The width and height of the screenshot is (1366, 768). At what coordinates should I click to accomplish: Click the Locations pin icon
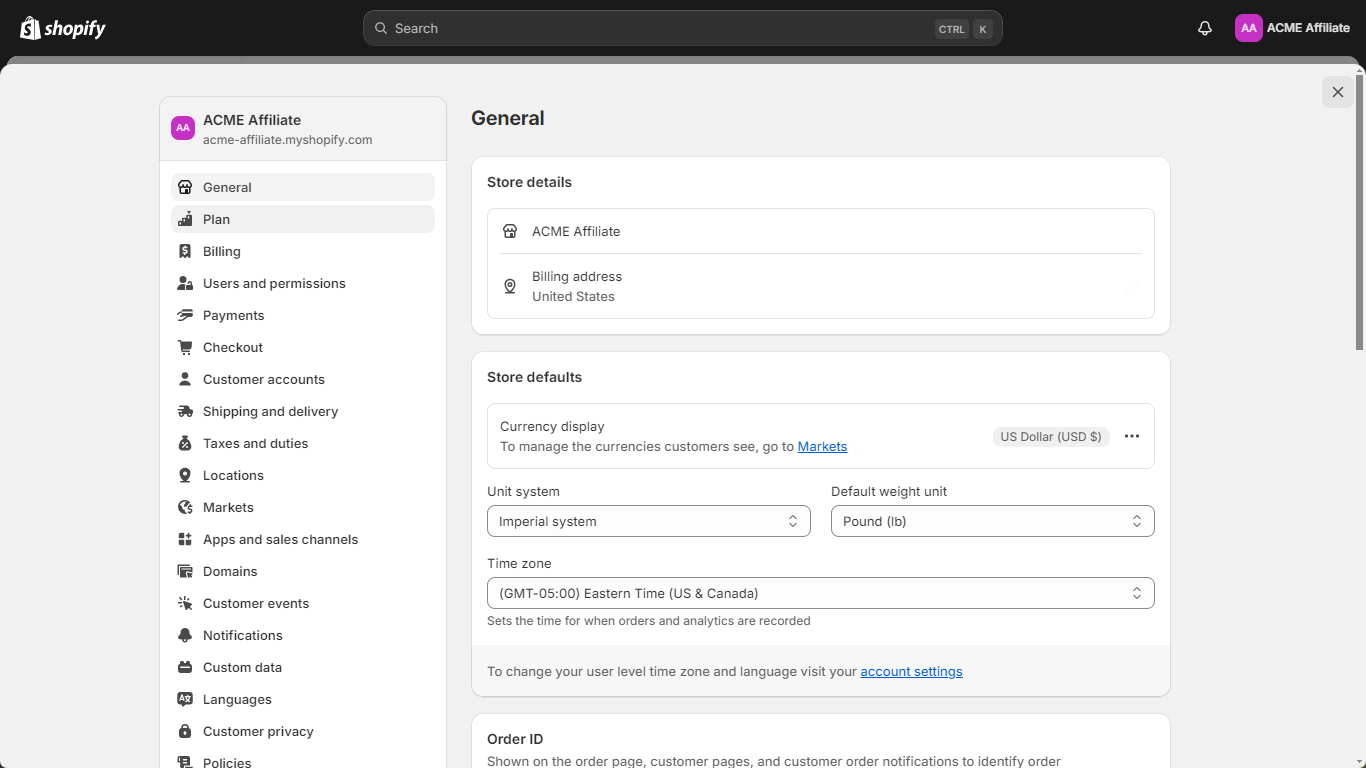coord(185,475)
